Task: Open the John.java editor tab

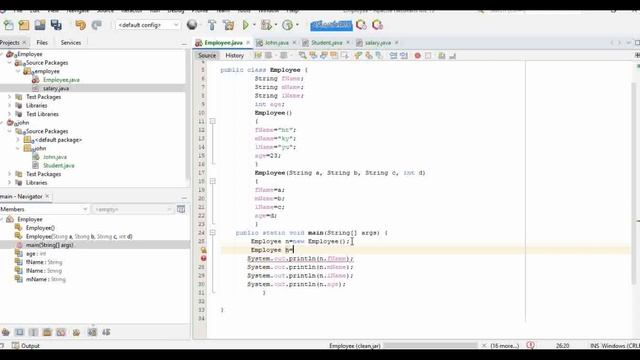Action: [276, 42]
